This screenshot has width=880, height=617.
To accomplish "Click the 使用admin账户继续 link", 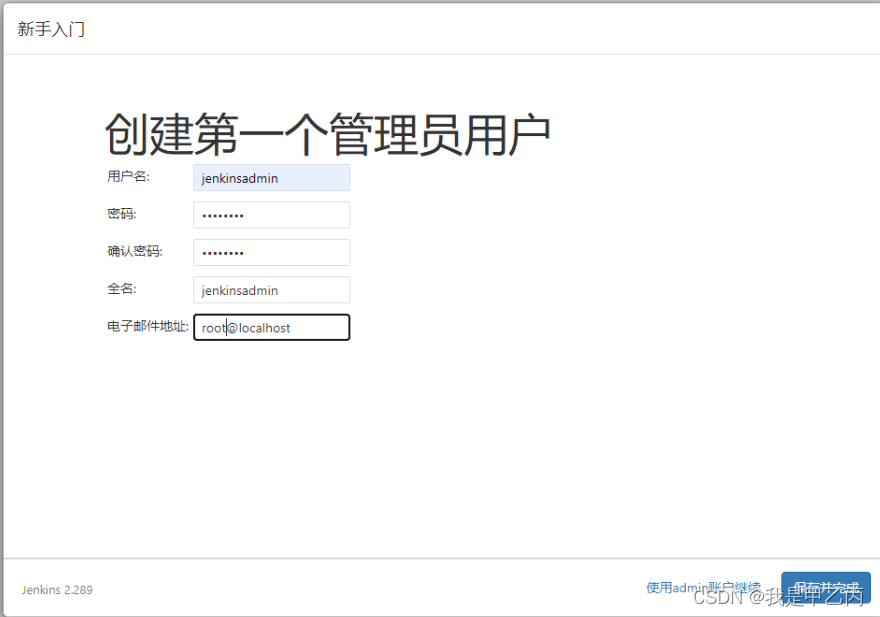I will pyautogui.click(x=704, y=588).
